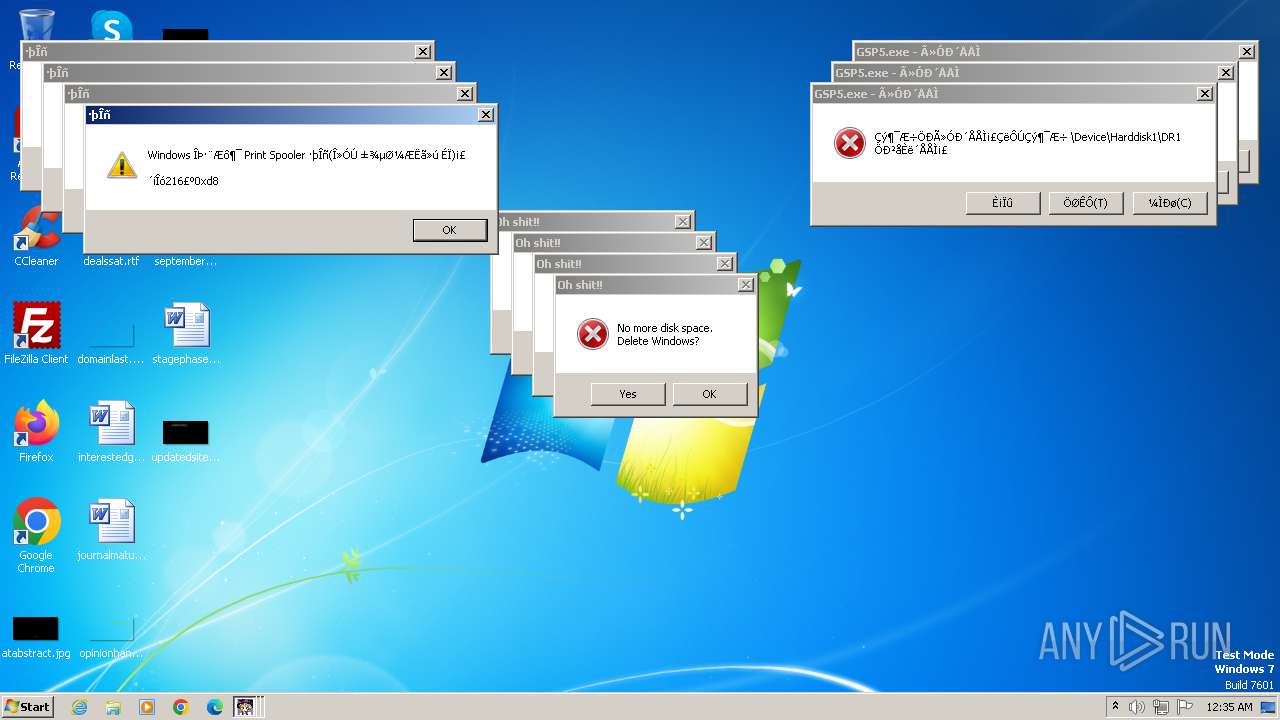This screenshot has height=720, width=1280.
Task: Close the front "Oh shit!!" dialog
Action: pyautogui.click(x=745, y=285)
